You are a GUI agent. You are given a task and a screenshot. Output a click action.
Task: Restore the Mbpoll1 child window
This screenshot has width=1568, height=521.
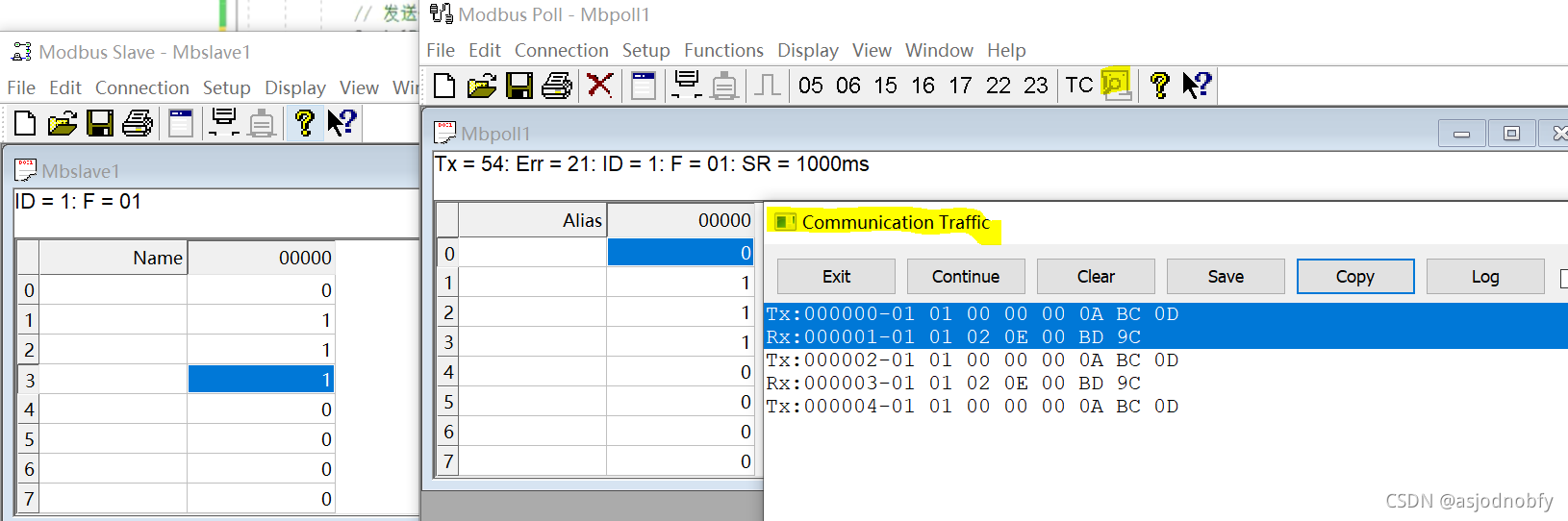pos(1511,134)
